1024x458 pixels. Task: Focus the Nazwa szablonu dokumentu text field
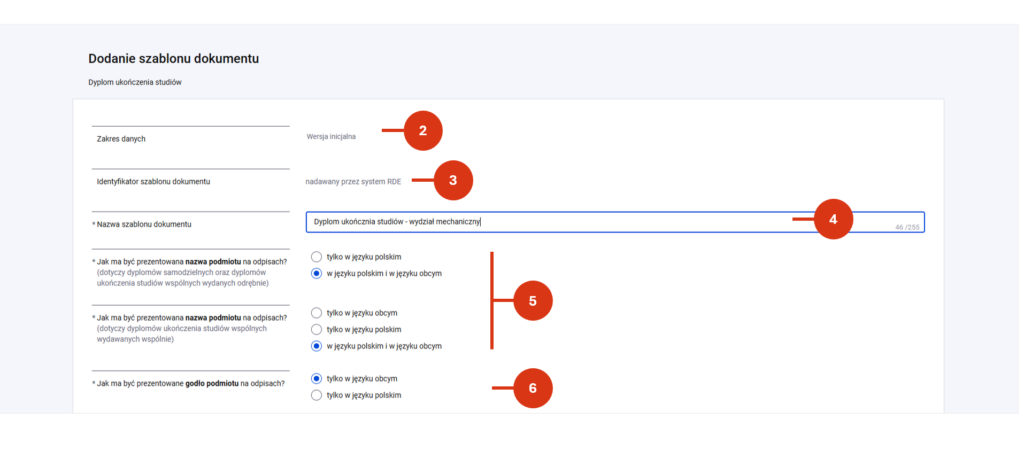[615, 222]
